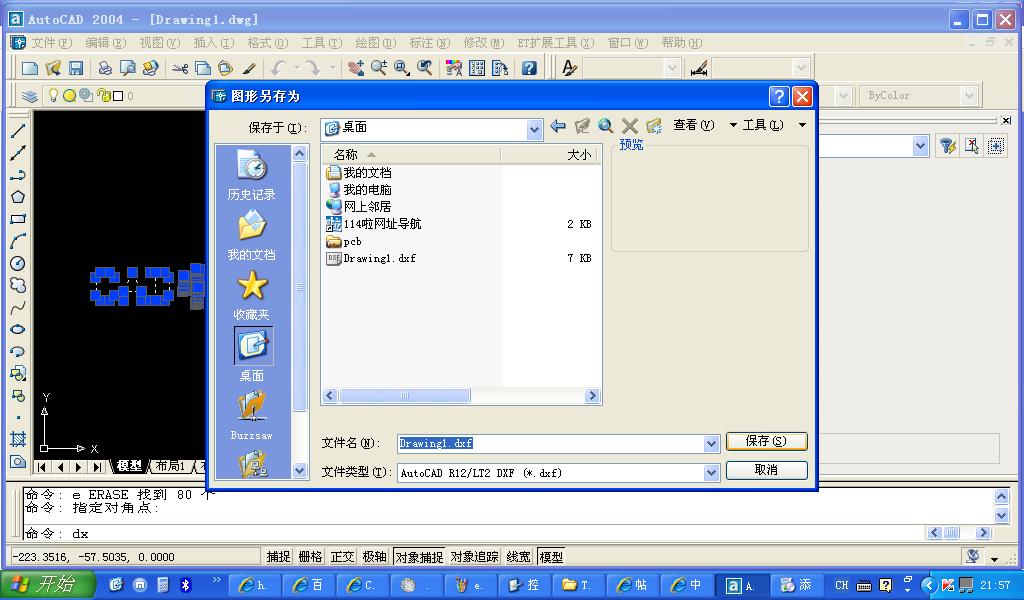Go back using dialog's blue arrow icon
Viewport: 1024px width, 600px height.
point(558,125)
